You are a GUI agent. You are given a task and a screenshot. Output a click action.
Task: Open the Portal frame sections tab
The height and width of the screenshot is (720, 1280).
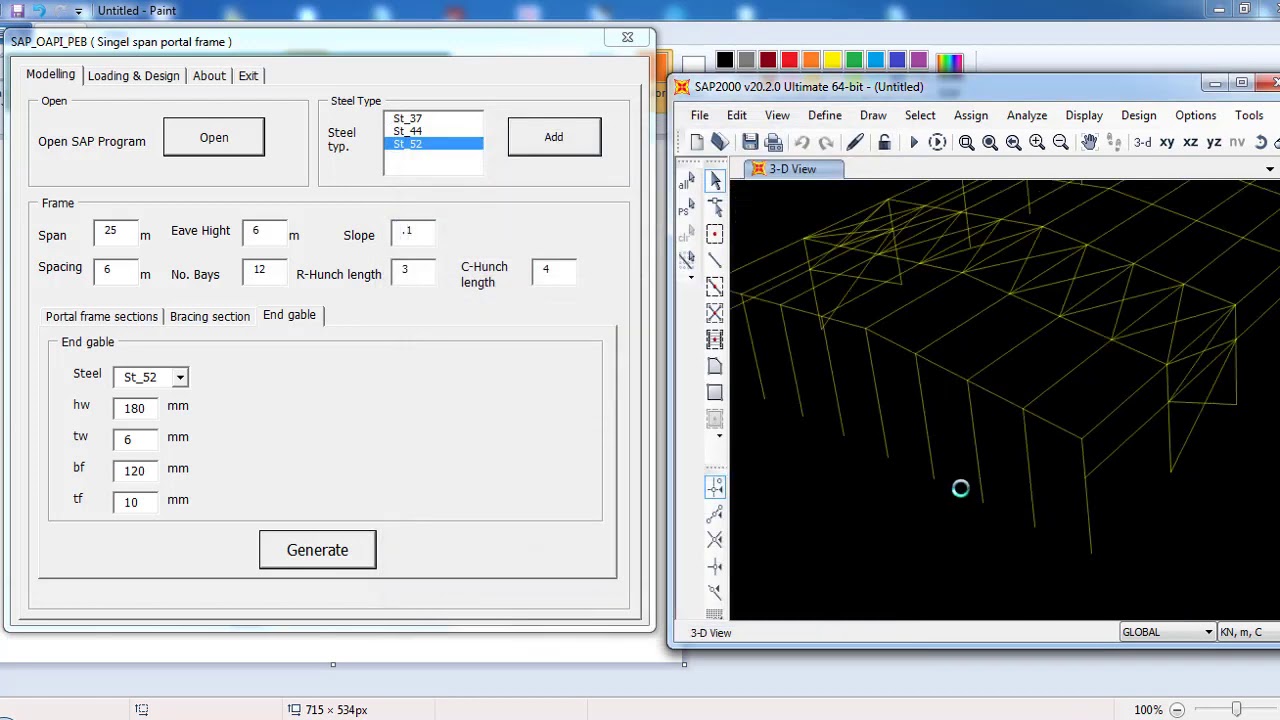tap(101, 316)
